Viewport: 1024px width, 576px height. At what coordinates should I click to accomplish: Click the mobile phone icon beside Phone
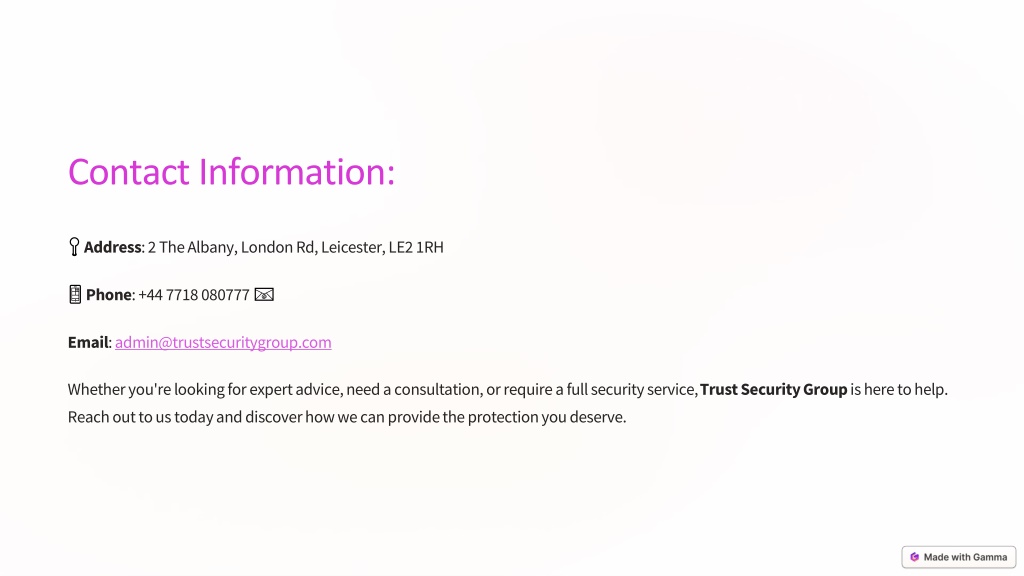pos(75,295)
